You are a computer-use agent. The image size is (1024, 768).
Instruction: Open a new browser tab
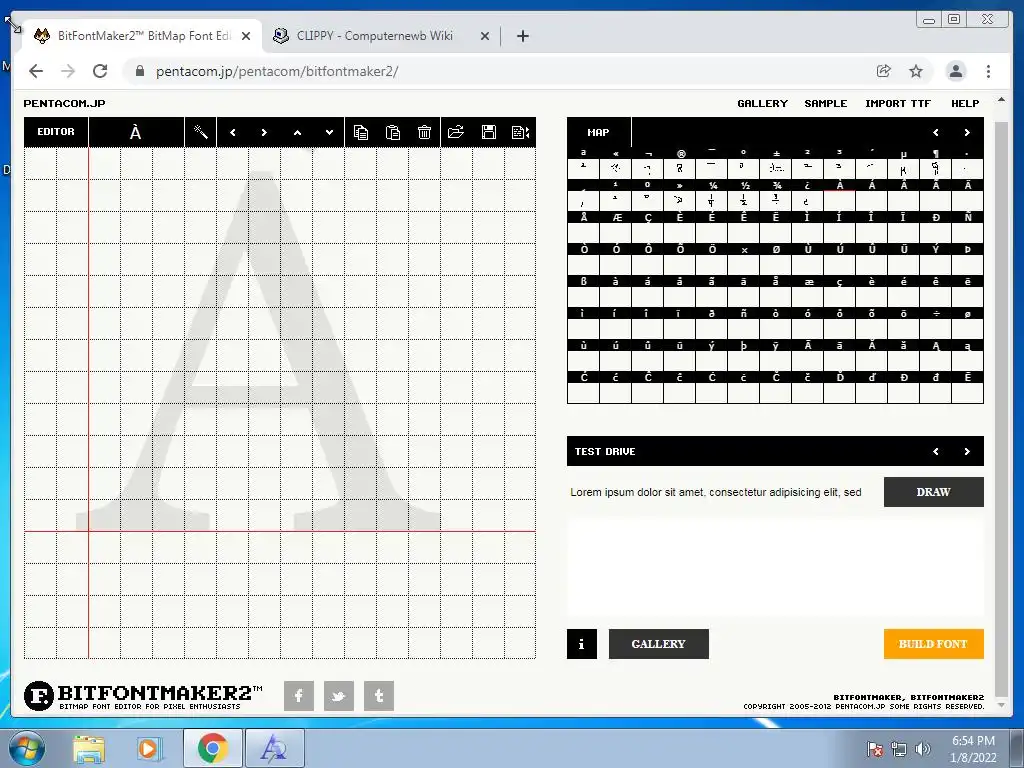522,36
